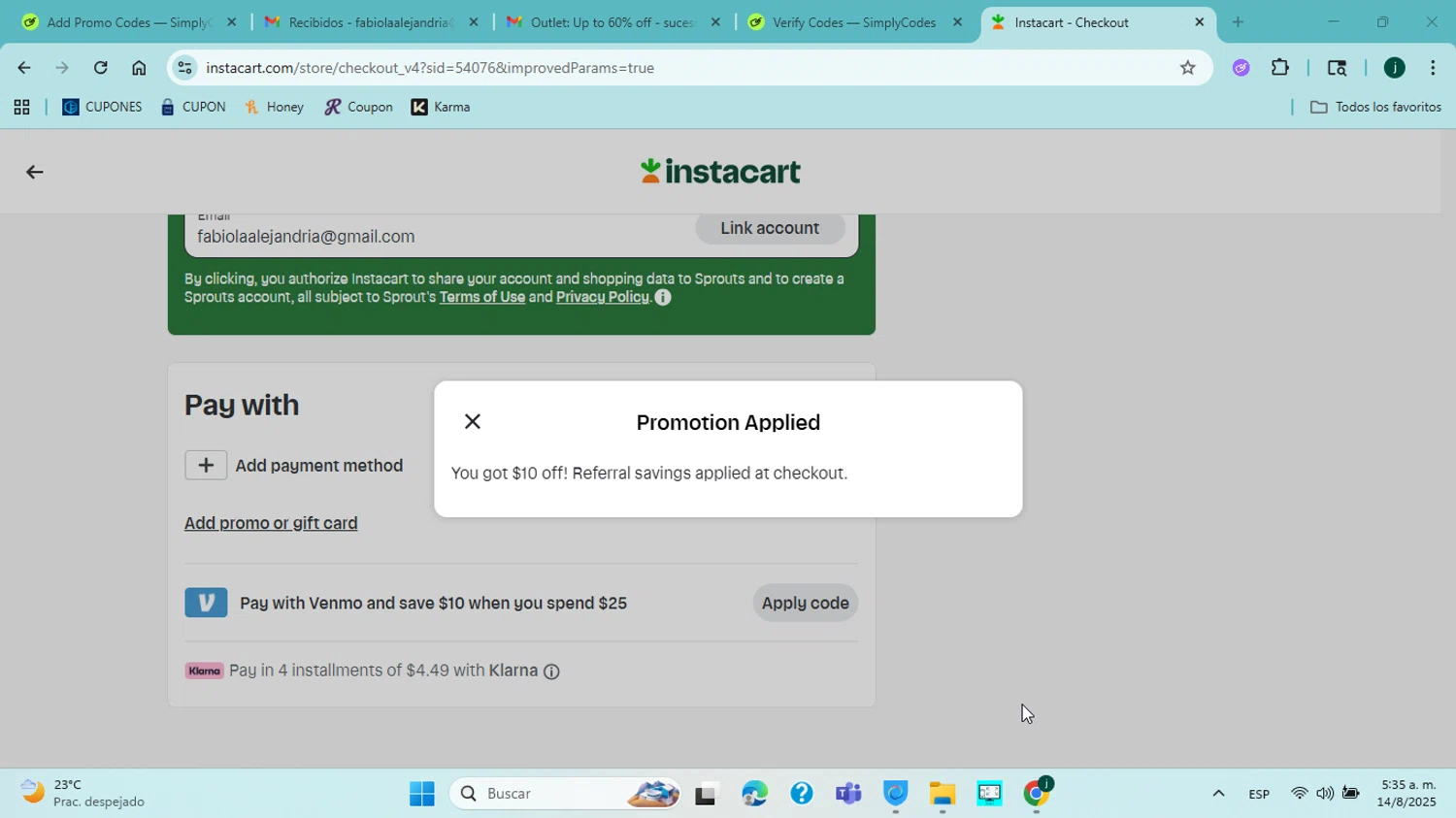The image size is (1456, 818).
Task: Open CUPONES bookmark
Action: pyautogui.click(x=102, y=108)
